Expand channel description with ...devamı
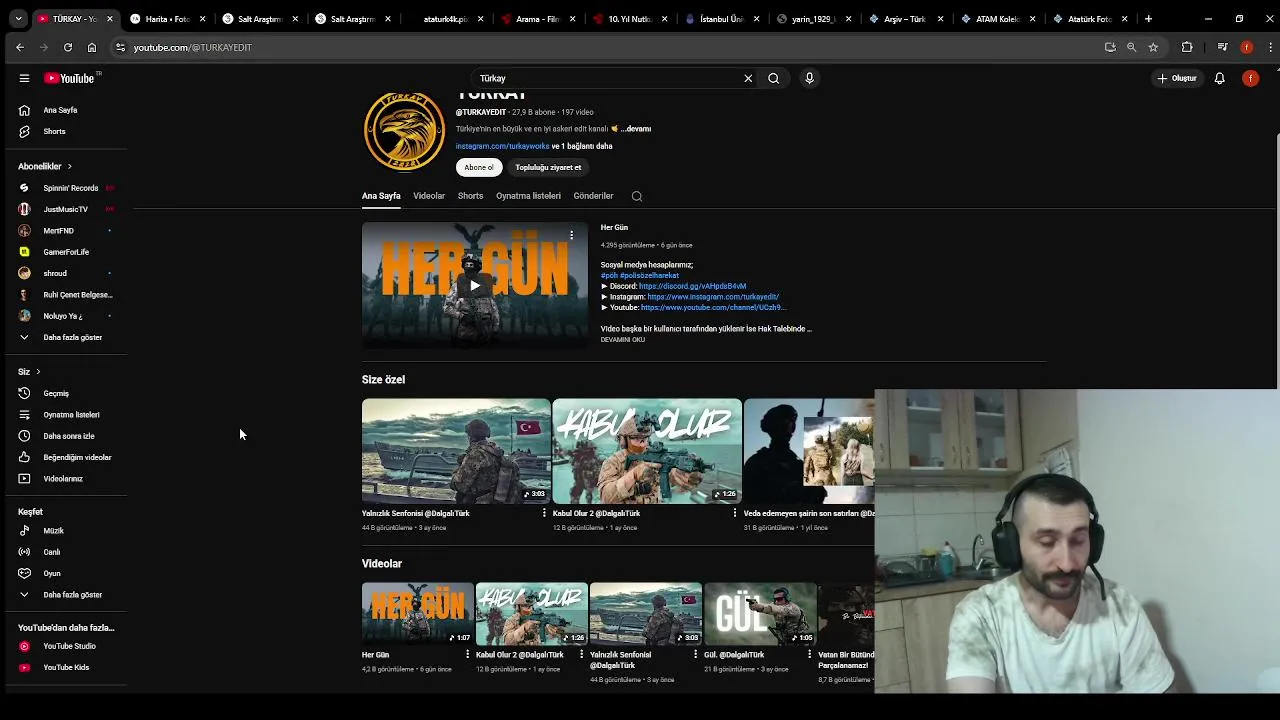Image resolution: width=1280 pixels, height=720 pixels. tap(636, 129)
